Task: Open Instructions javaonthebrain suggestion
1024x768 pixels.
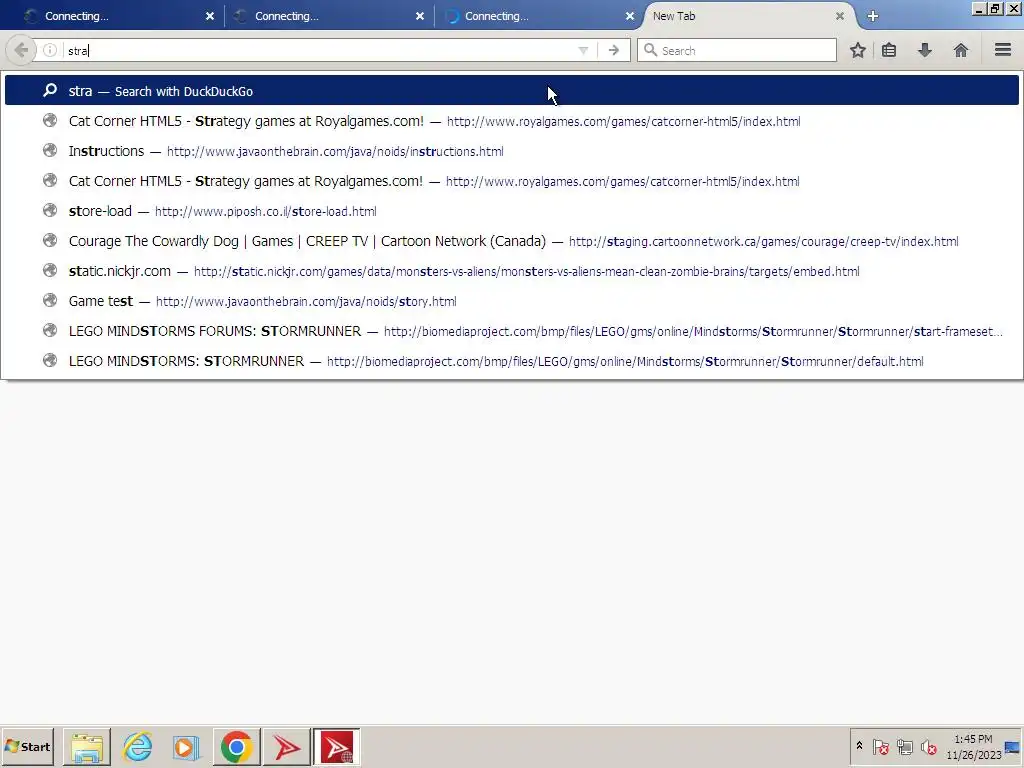Action: pyautogui.click(x=511, y=151)
